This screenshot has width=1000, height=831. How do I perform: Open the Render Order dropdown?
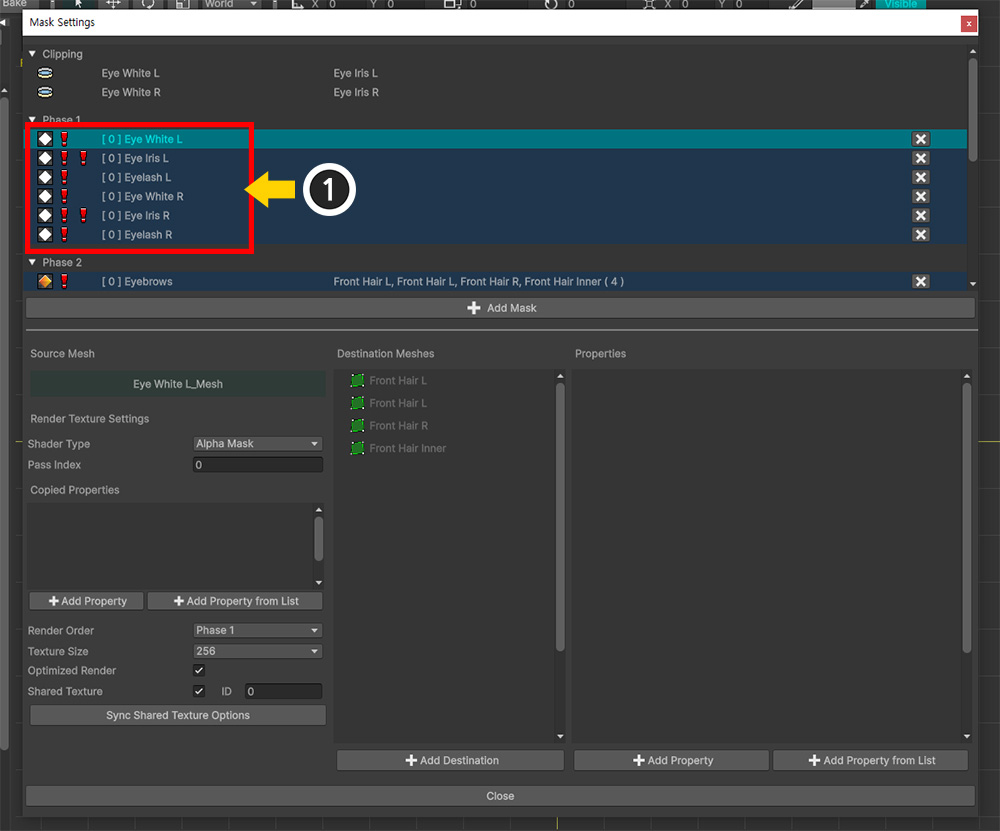258,630
